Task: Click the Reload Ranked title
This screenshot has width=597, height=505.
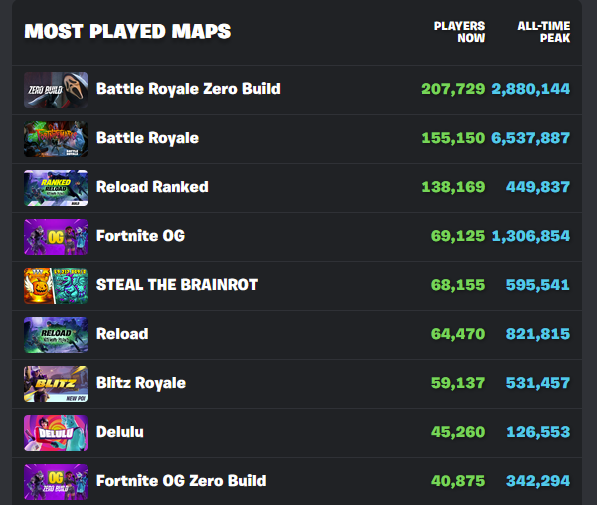Action: [152, 187]
